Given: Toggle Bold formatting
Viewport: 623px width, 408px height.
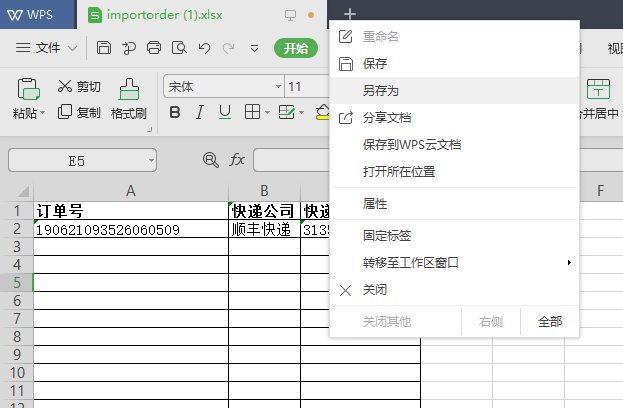Looking at the screenshot, I should [x=175, y=112].
